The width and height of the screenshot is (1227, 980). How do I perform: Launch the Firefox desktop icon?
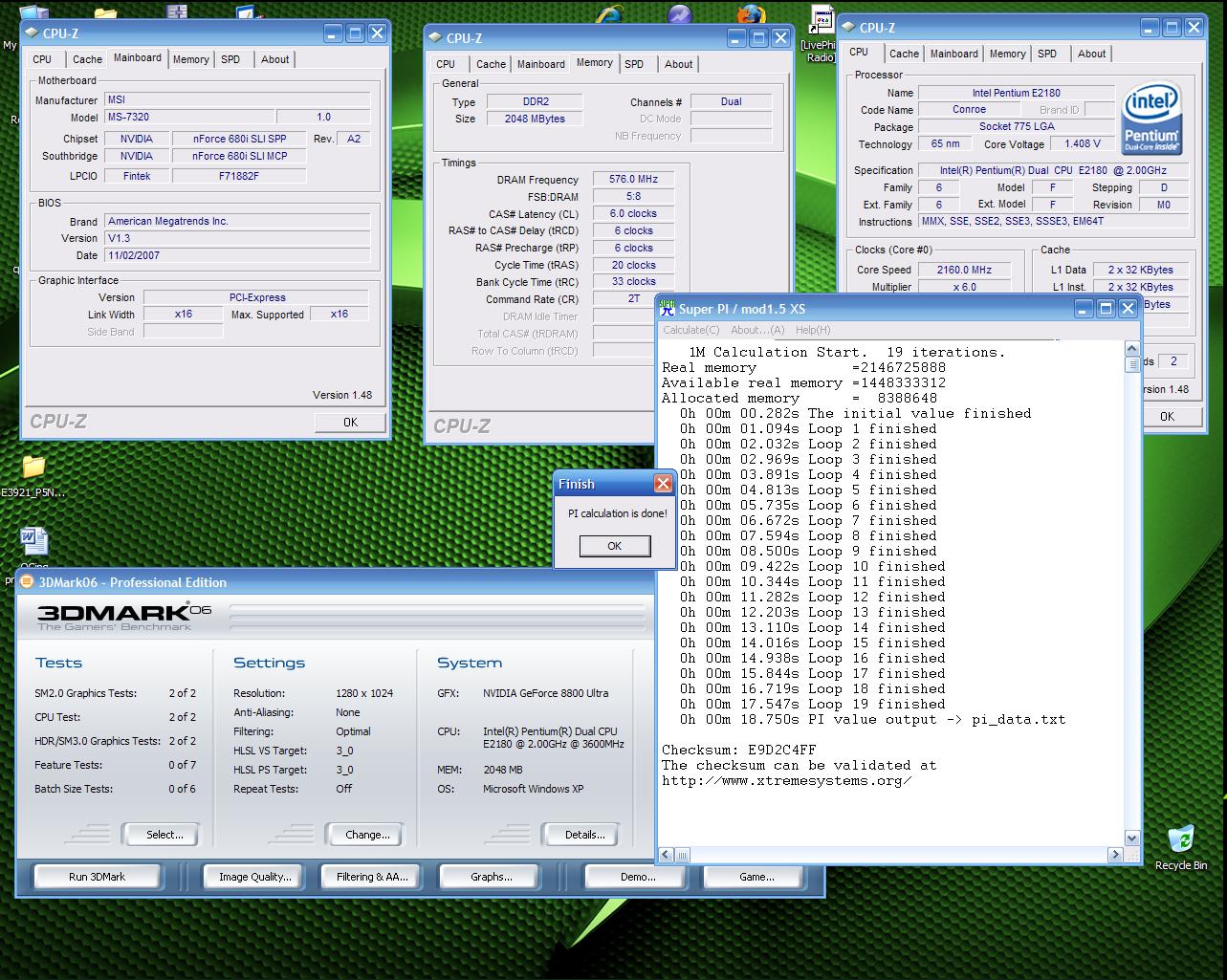click(x=752, y=14)
